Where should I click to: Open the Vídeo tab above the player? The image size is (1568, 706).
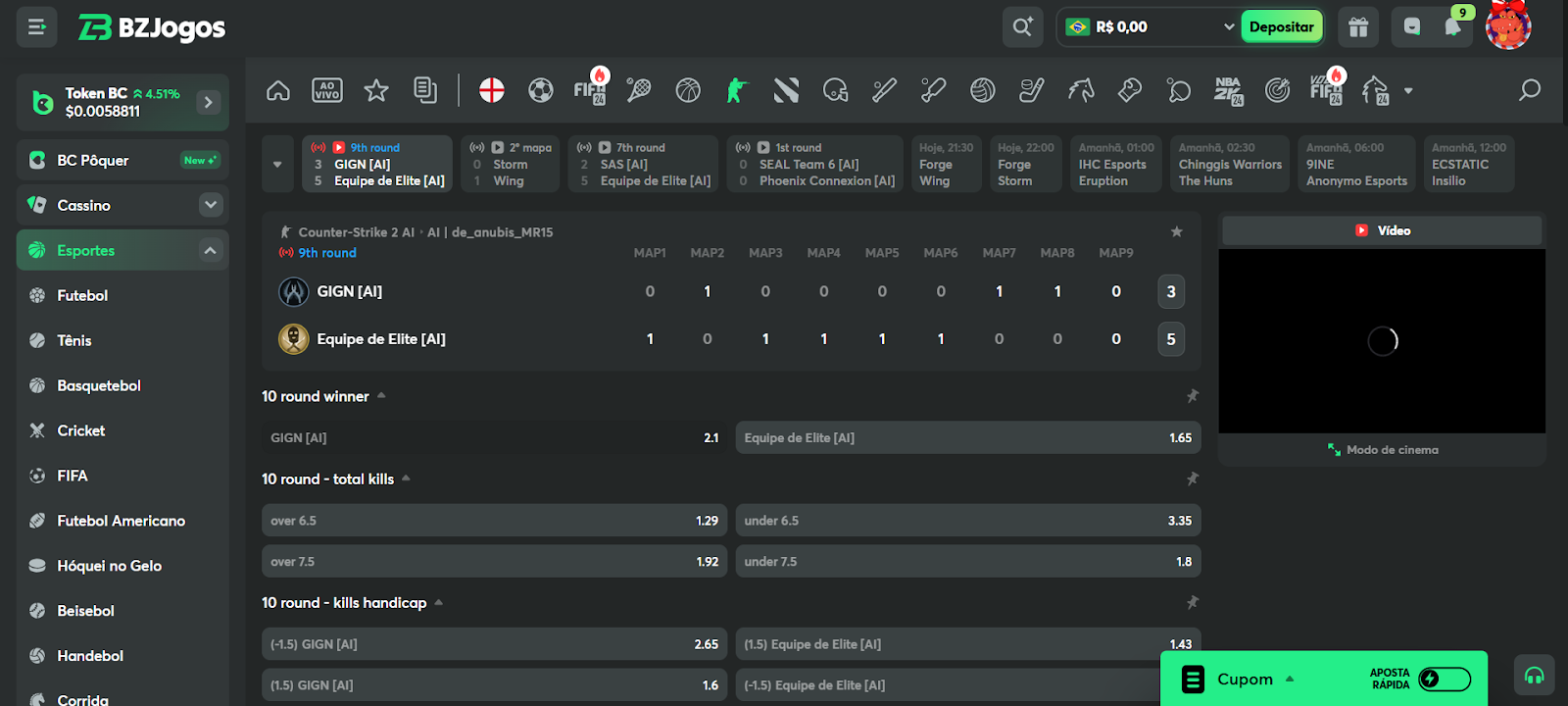point(1382,230)
